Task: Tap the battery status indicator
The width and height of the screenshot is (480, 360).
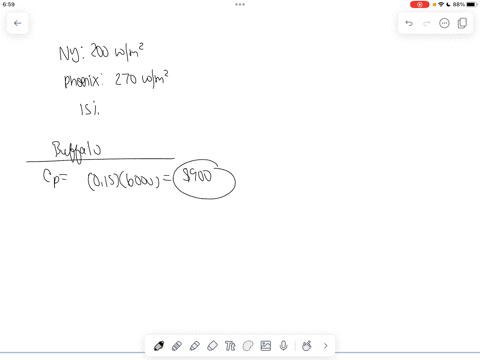Action: (472, 4)
